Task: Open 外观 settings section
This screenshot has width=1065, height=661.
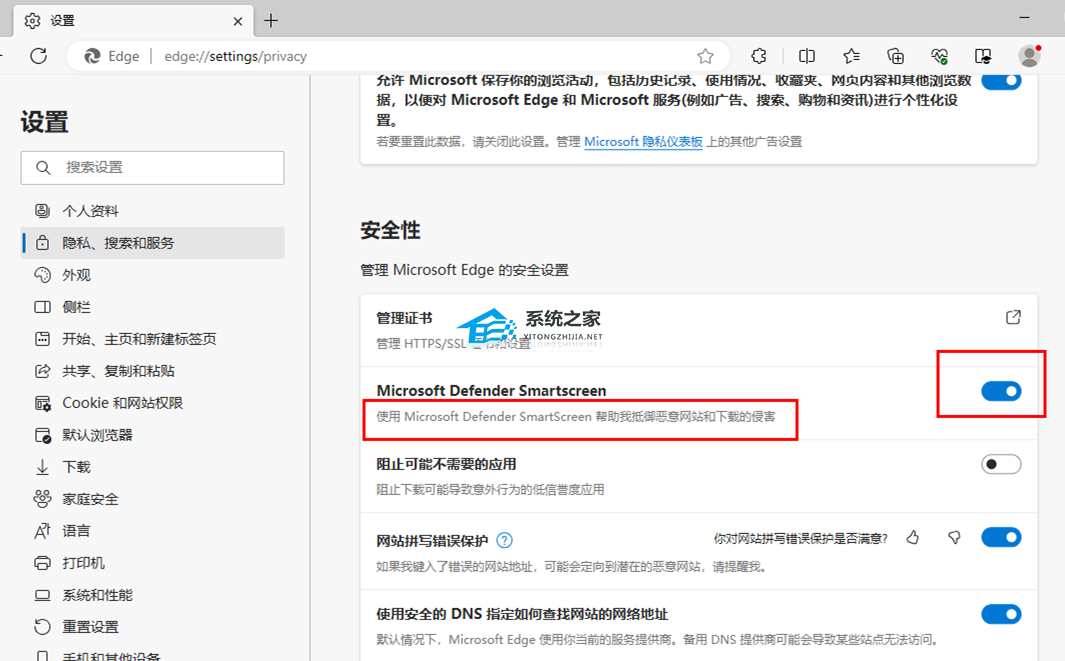Action: tap(152, 274)
